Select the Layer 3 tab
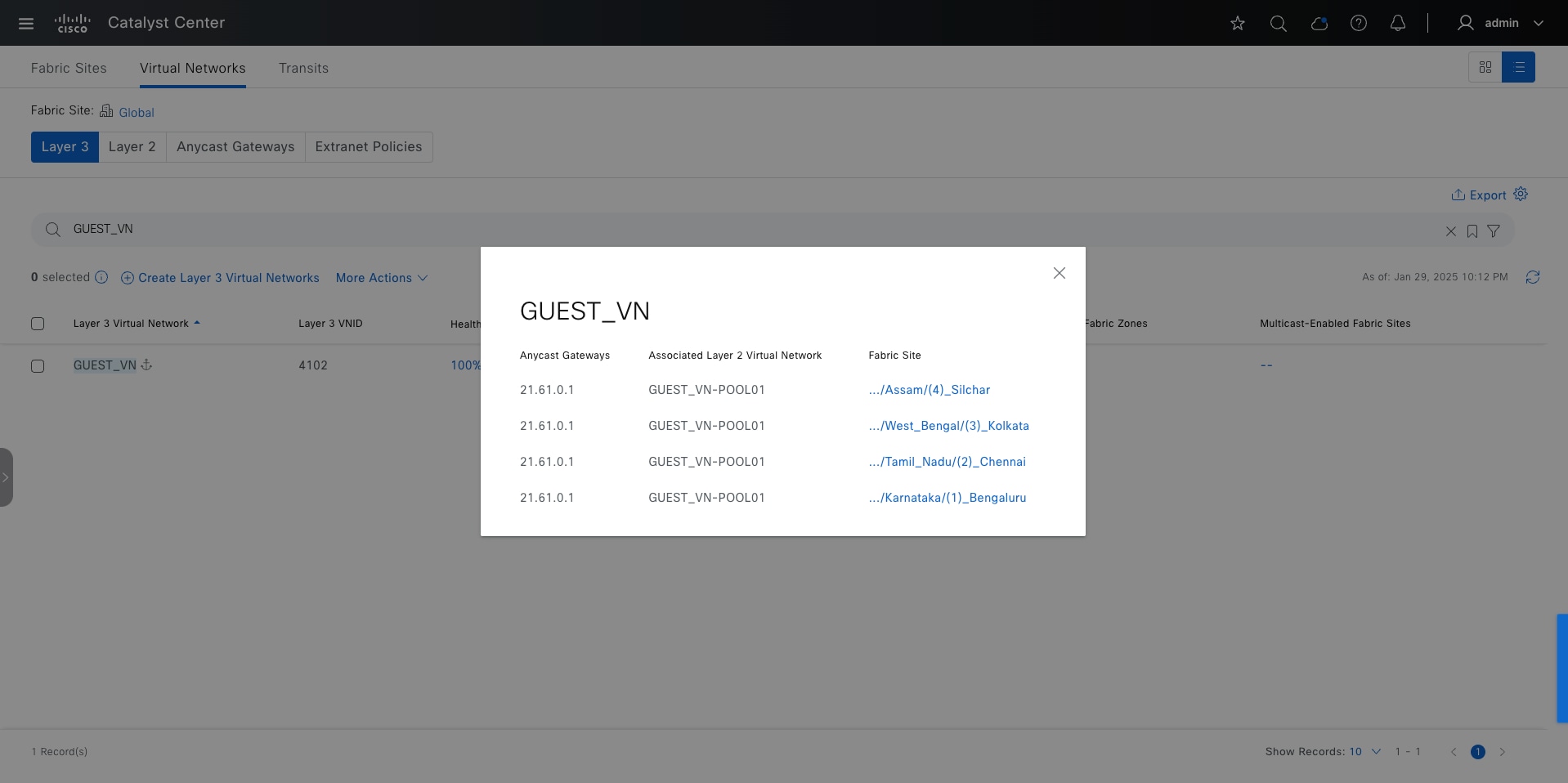This screenshot has height=783, width=1568. tap(65, 147)
